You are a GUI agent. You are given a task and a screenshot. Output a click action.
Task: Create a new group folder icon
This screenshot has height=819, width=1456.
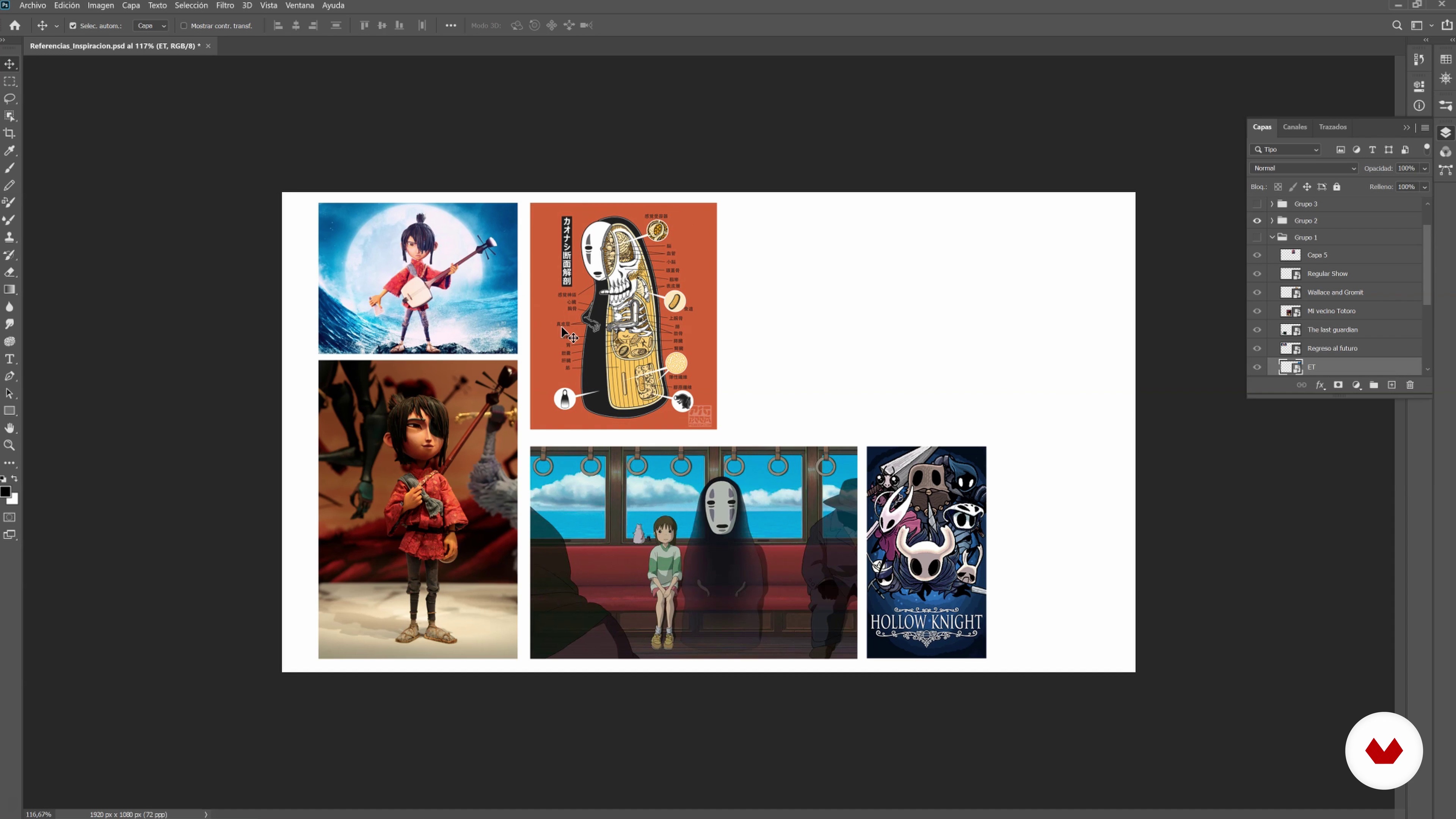1373,385
